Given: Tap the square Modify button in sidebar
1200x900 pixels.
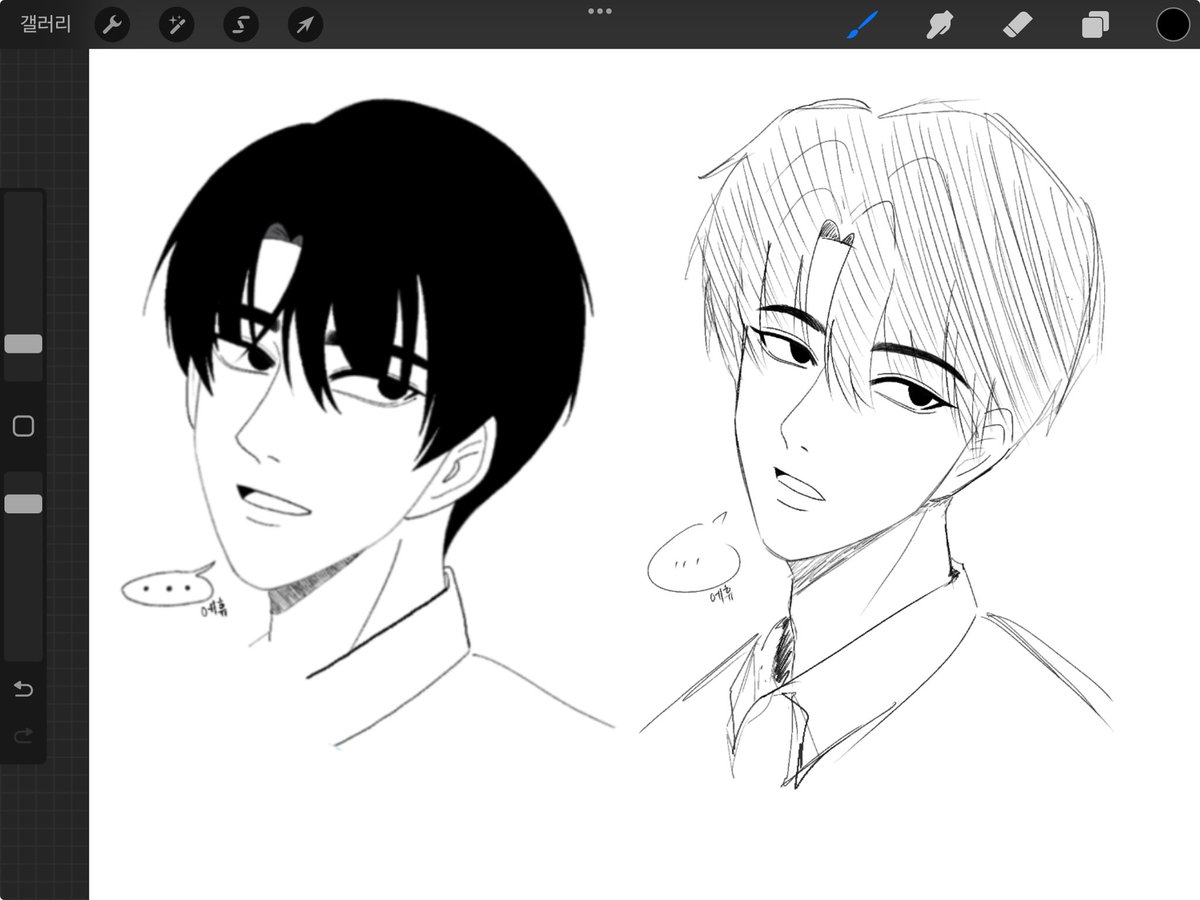Looking at the screenshot, I should pyautogui.click(x=23, y=427).
